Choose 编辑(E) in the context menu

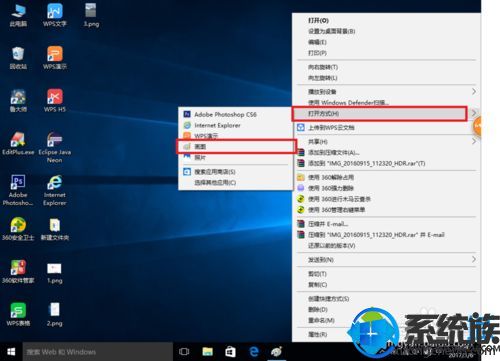point(387,42)
